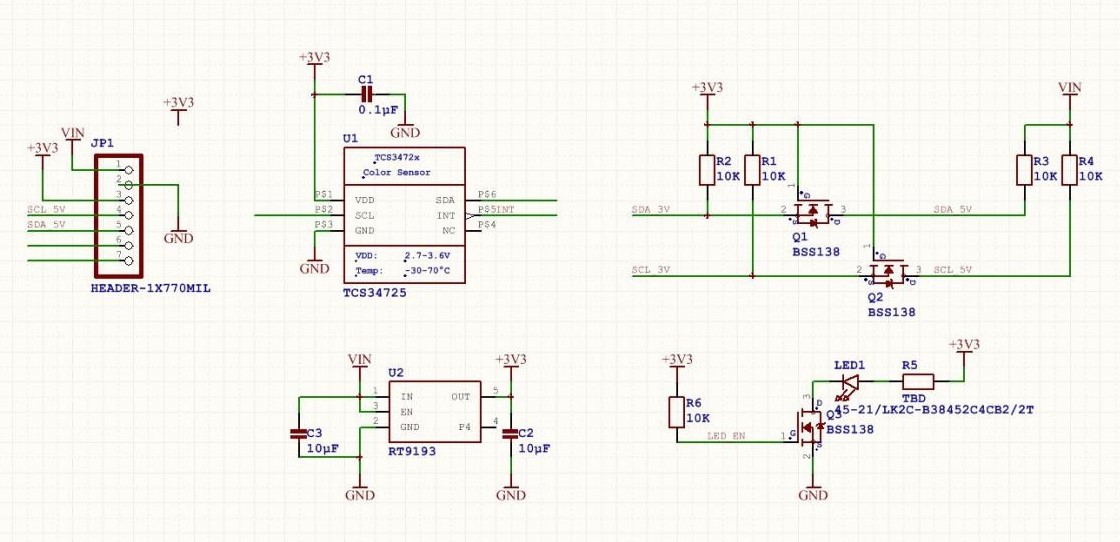Image resolution: width=1120 pixels, height=542 pixels.
Task: Click the '10µF' value of C2
Action: 534,448
